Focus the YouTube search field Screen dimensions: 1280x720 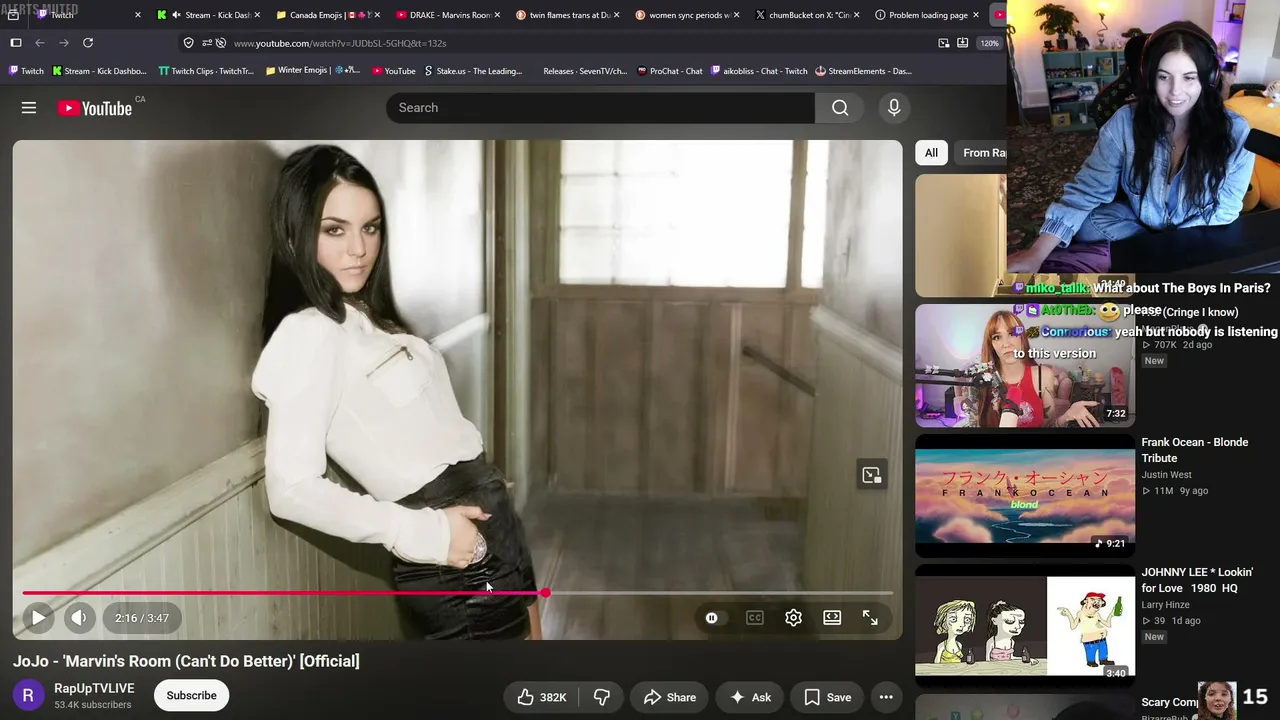[x=600, y=108]
